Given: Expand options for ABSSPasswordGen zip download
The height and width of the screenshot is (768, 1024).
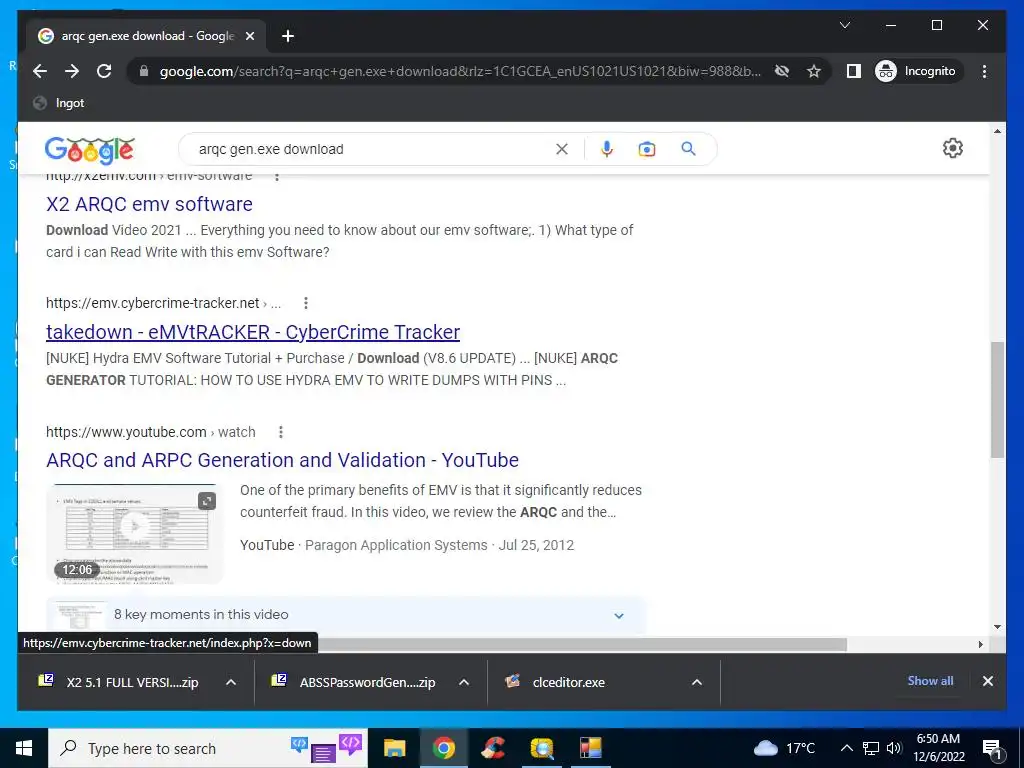Looking at the screenshot, I should 464,682.
